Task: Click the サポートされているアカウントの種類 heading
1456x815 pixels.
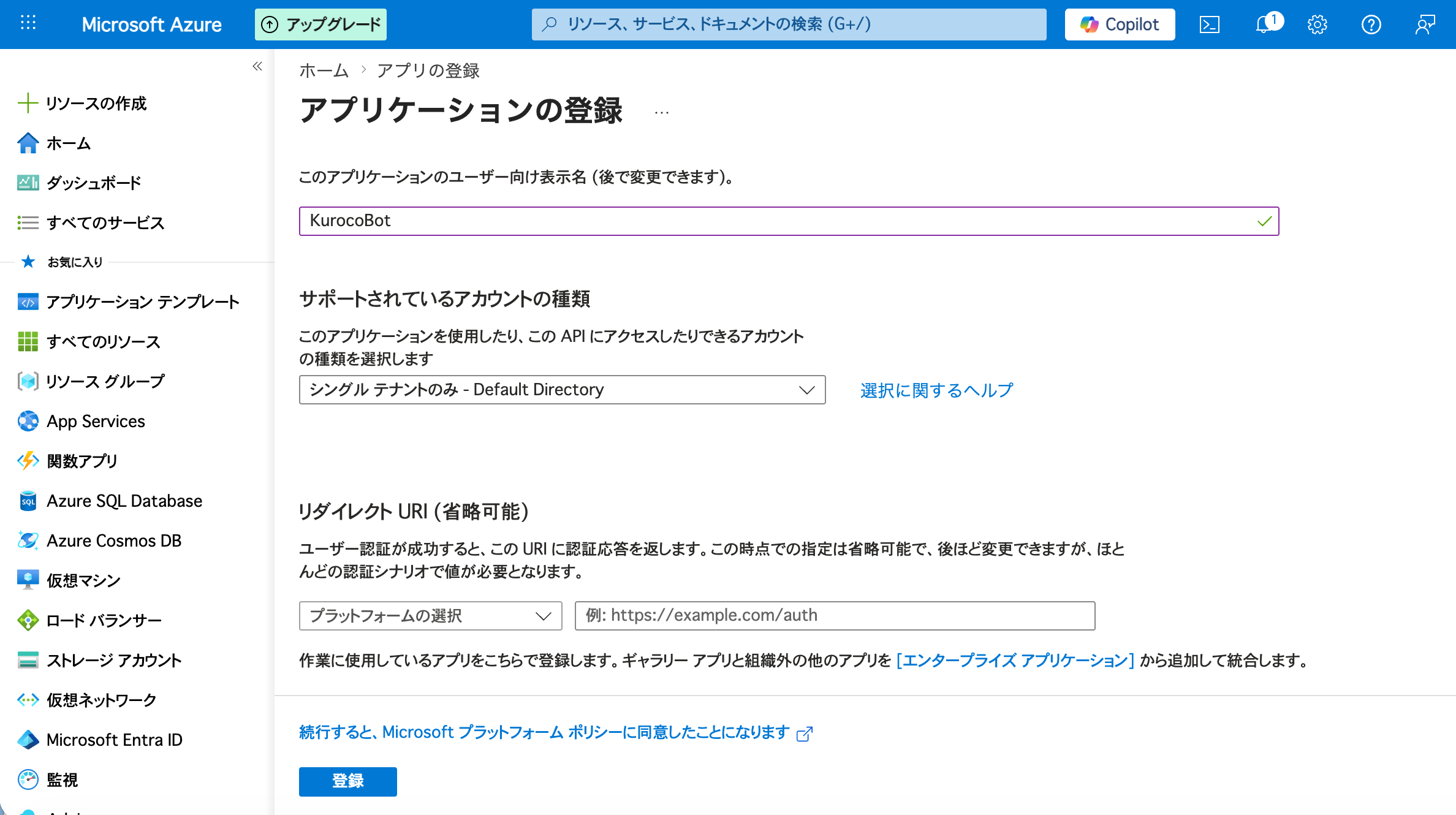Action: tap(444, 299)
